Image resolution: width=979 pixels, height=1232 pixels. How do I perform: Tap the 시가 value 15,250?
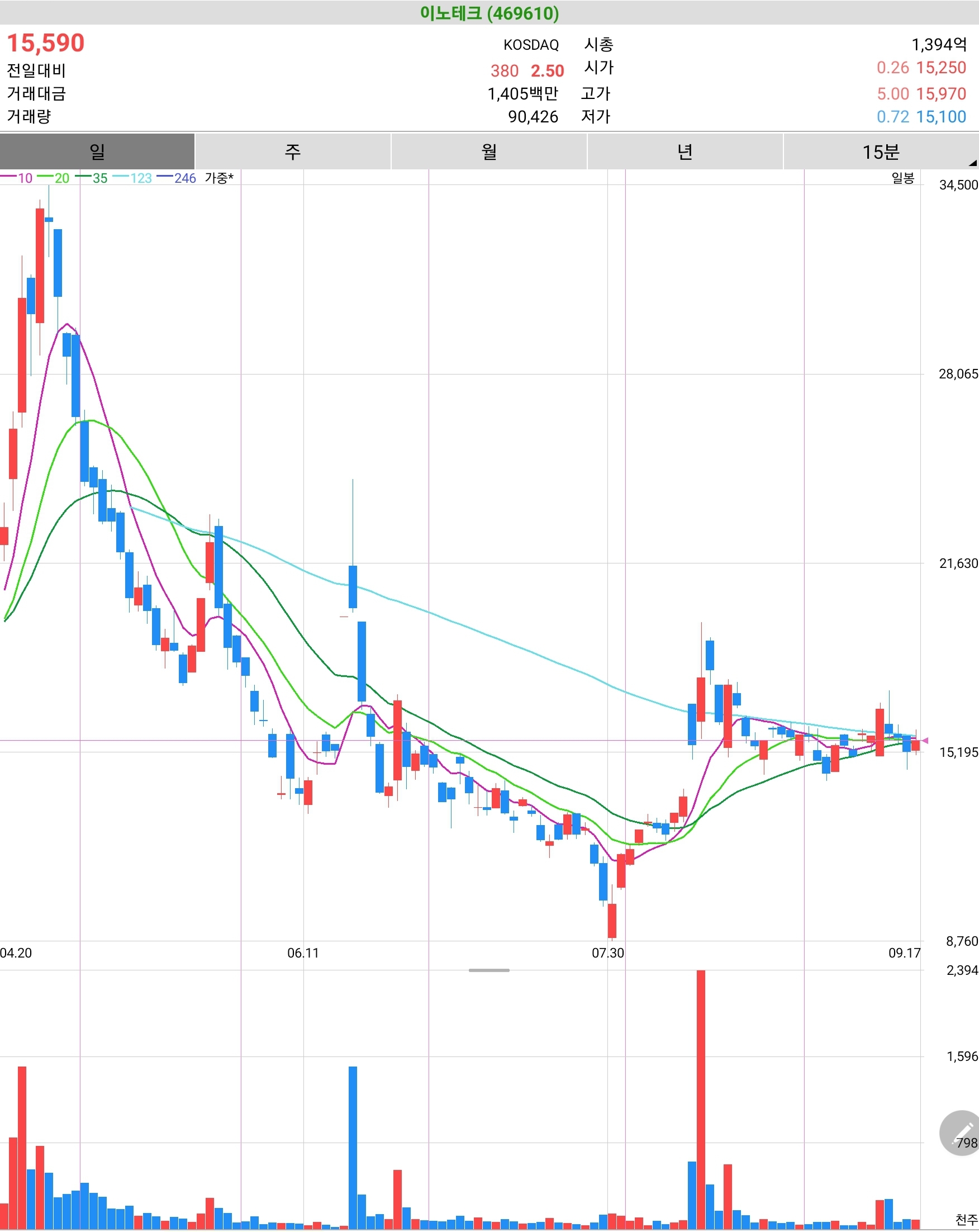coord(942,68)
